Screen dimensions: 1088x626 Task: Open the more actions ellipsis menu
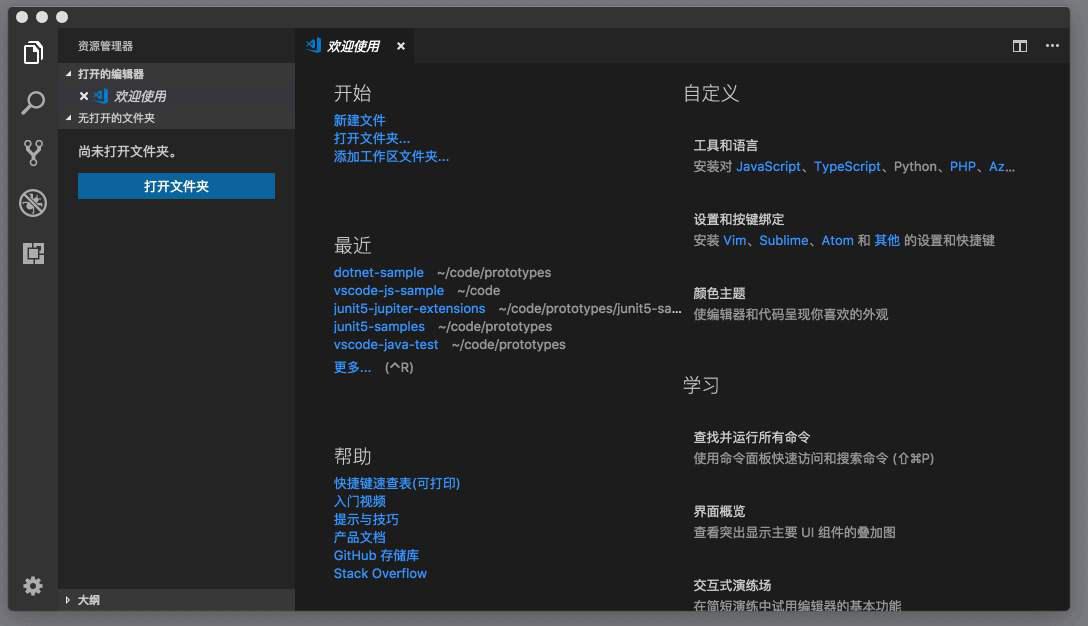1053,46
